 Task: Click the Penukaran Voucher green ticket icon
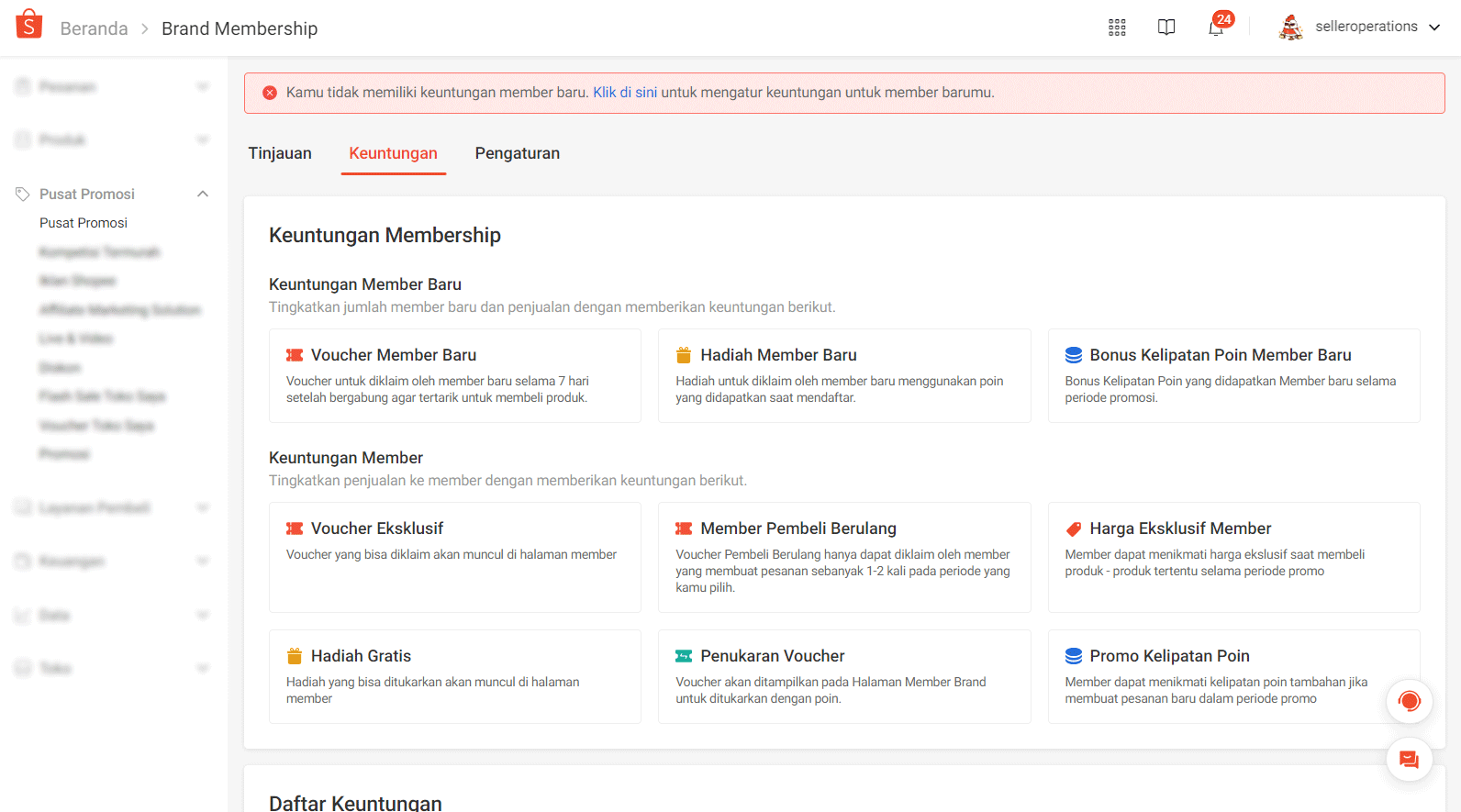point(684,656)
